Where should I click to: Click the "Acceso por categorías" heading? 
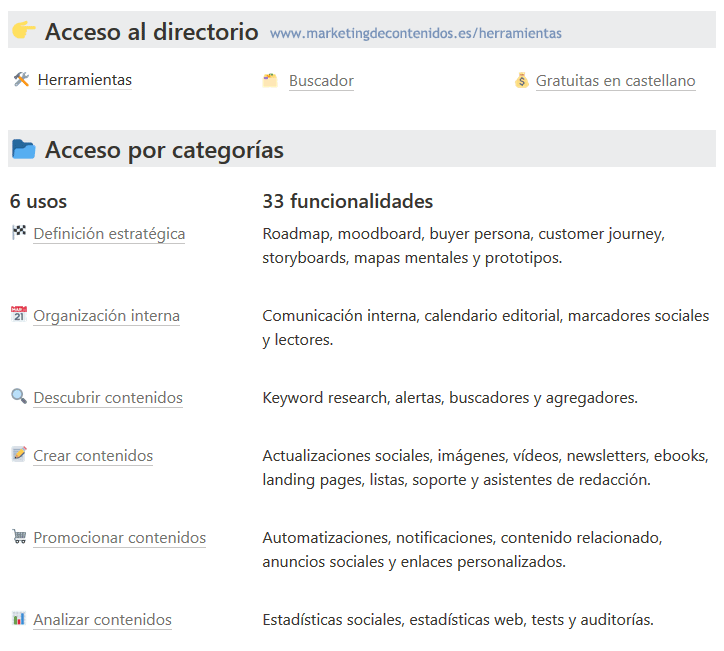tap(164, 151)
